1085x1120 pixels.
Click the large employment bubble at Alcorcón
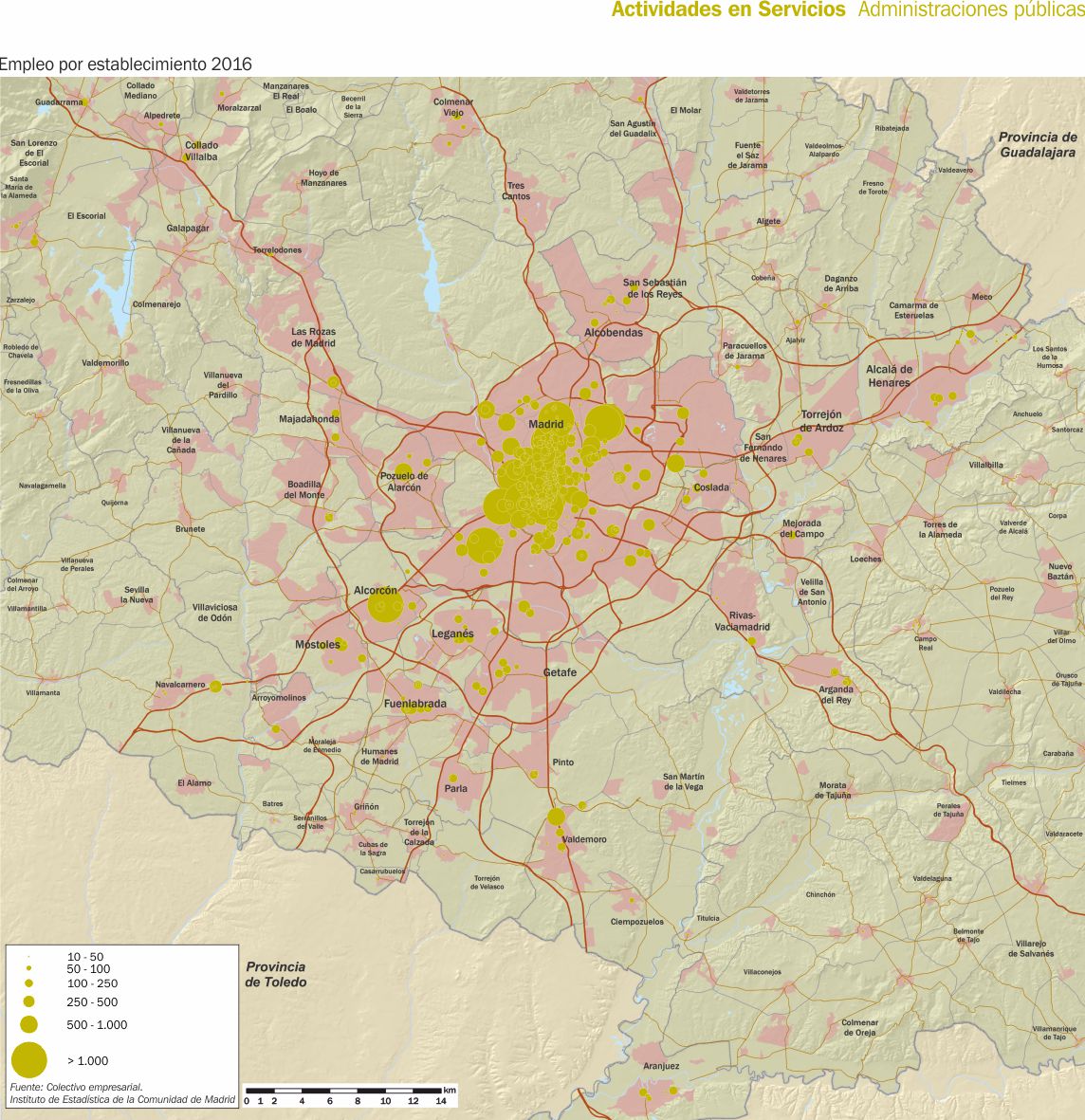(x=385, y=605)
